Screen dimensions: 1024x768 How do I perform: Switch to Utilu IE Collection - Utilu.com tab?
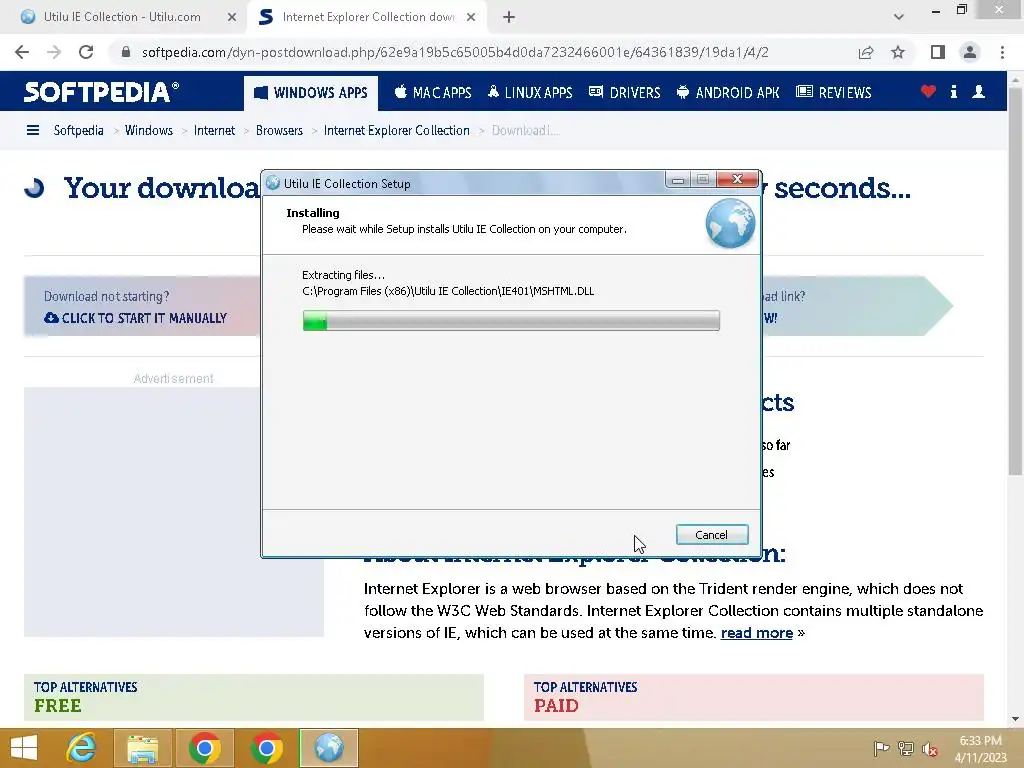pyautogui.click(x=122, y=17)
